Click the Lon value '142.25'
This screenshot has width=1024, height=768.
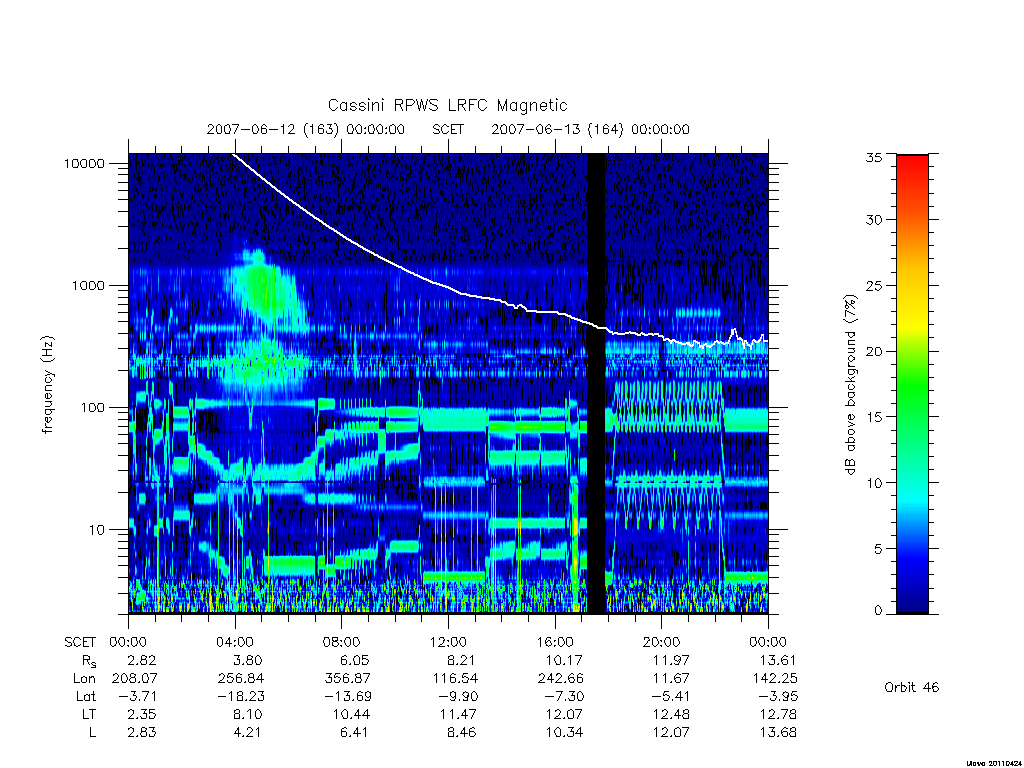[x=775, y=679]
